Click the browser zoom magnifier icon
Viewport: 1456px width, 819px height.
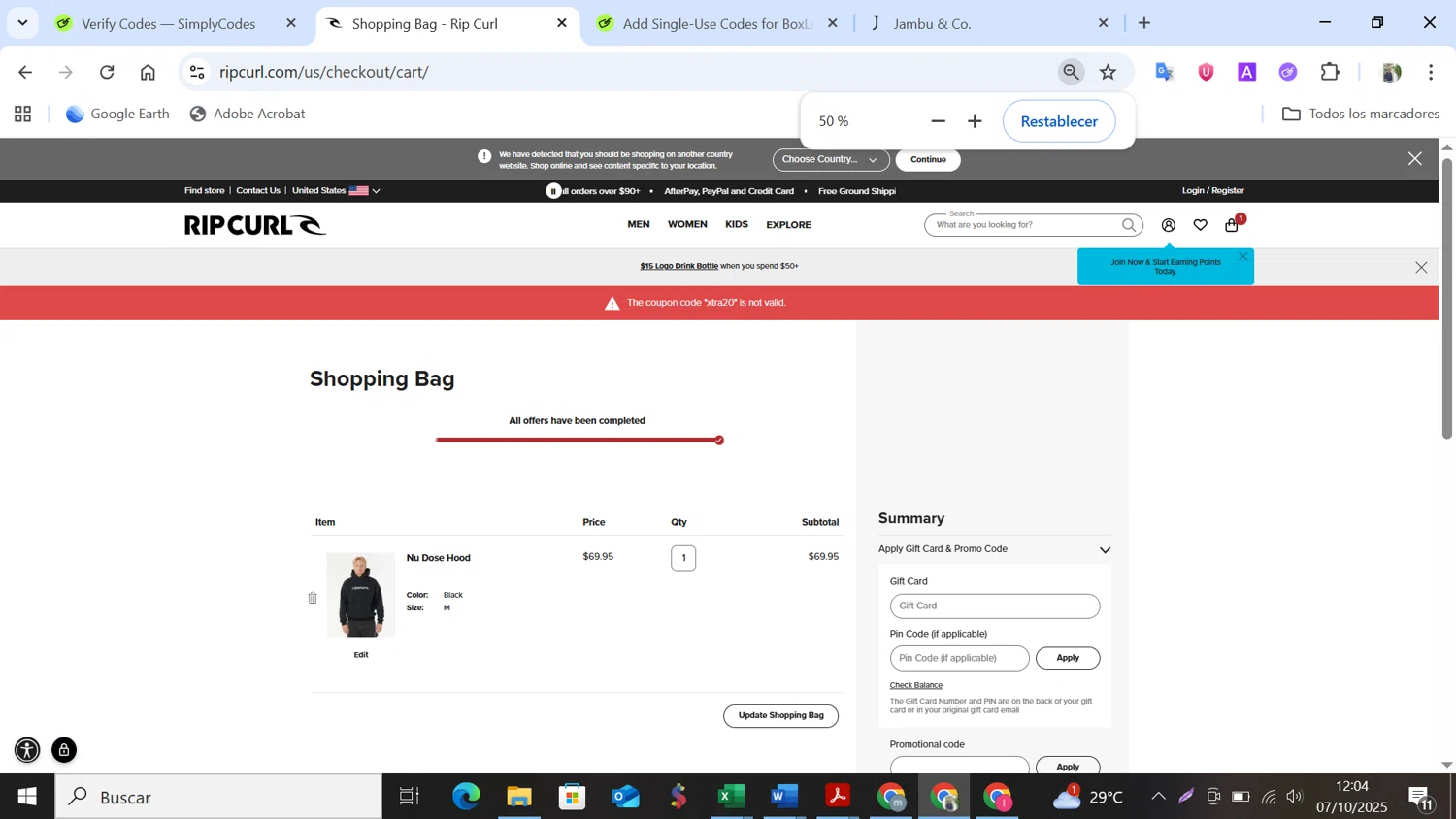coord(1071,72)
